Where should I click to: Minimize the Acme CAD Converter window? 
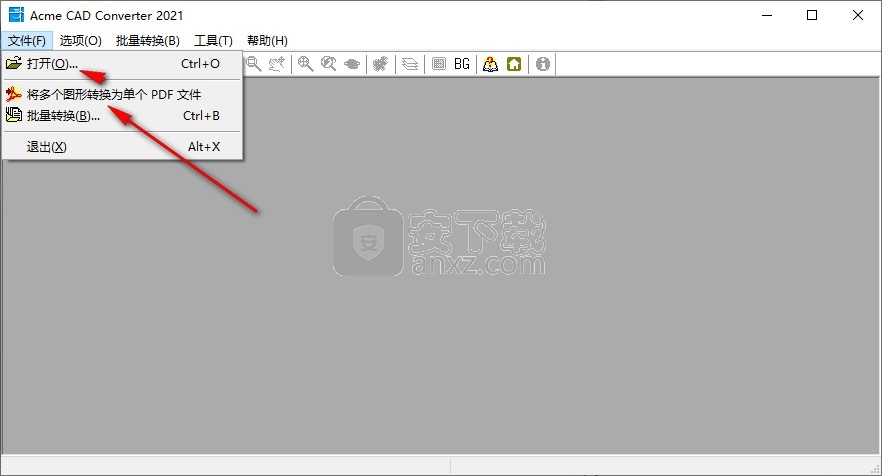[x=767, y=15]
